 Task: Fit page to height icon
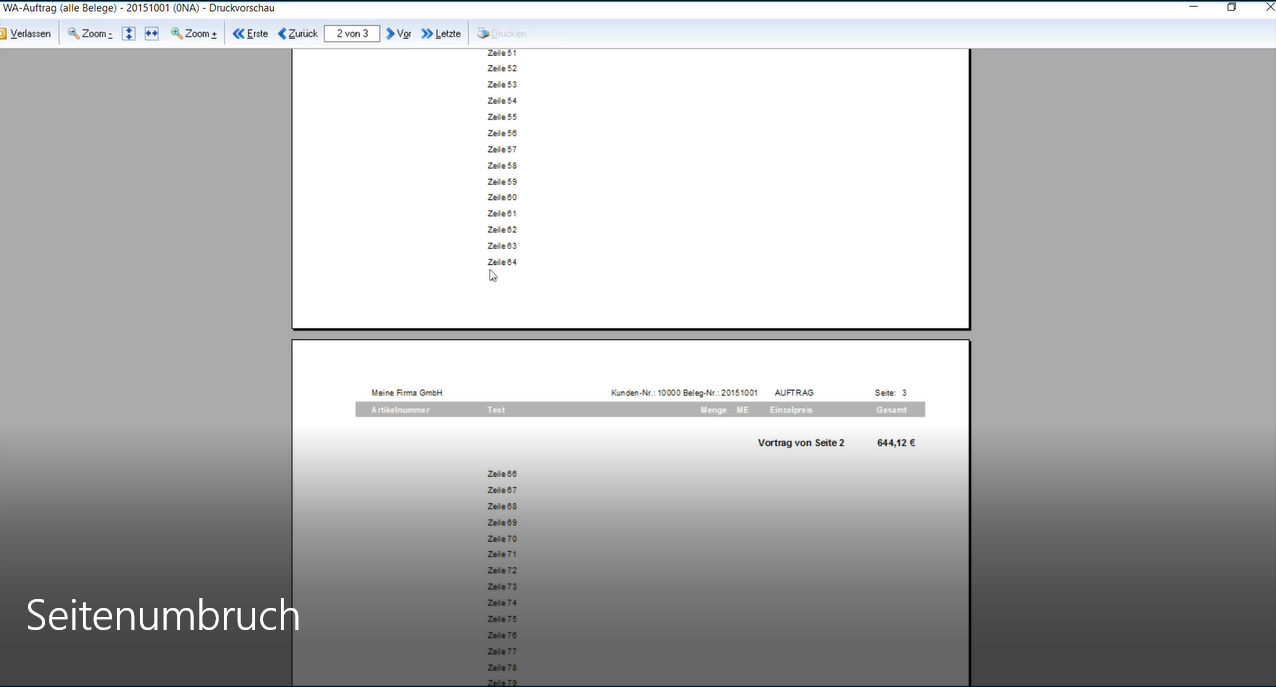point(129,34)
